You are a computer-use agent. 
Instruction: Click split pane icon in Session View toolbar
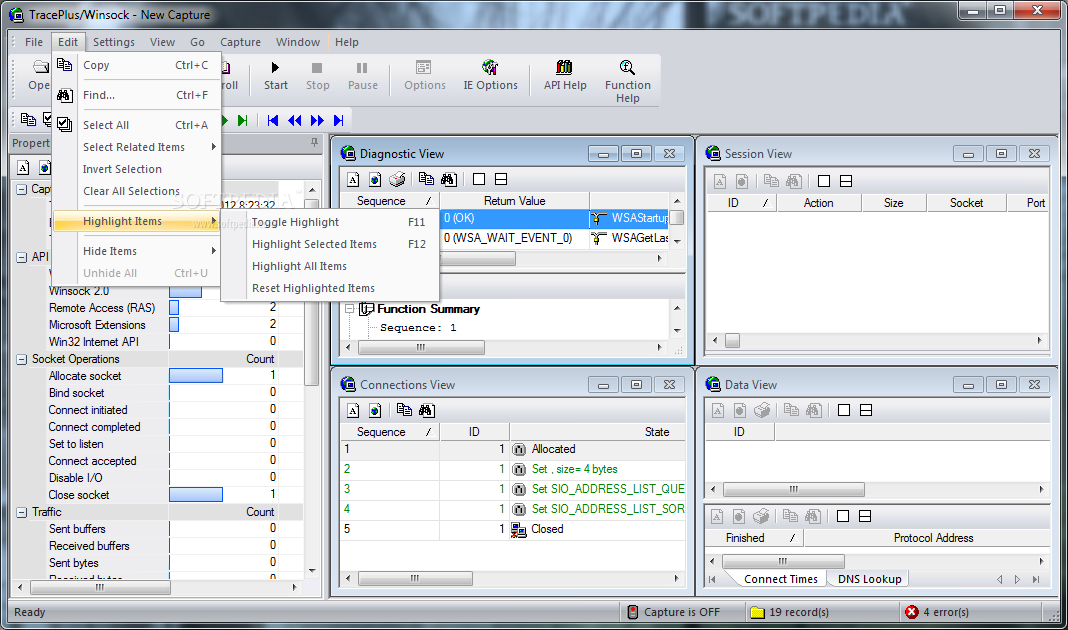tap(846, 181)
